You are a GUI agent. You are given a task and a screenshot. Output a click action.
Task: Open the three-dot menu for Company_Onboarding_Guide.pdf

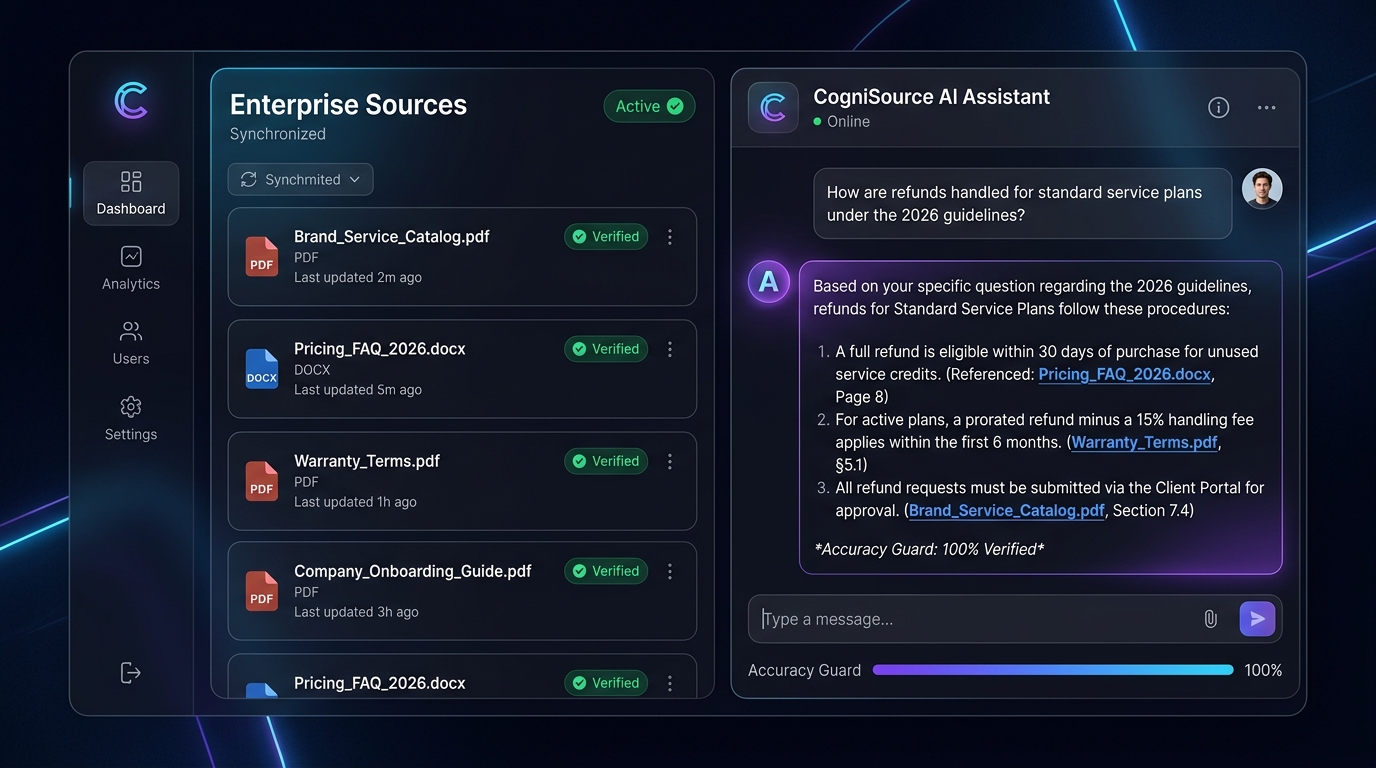point(670,571)
